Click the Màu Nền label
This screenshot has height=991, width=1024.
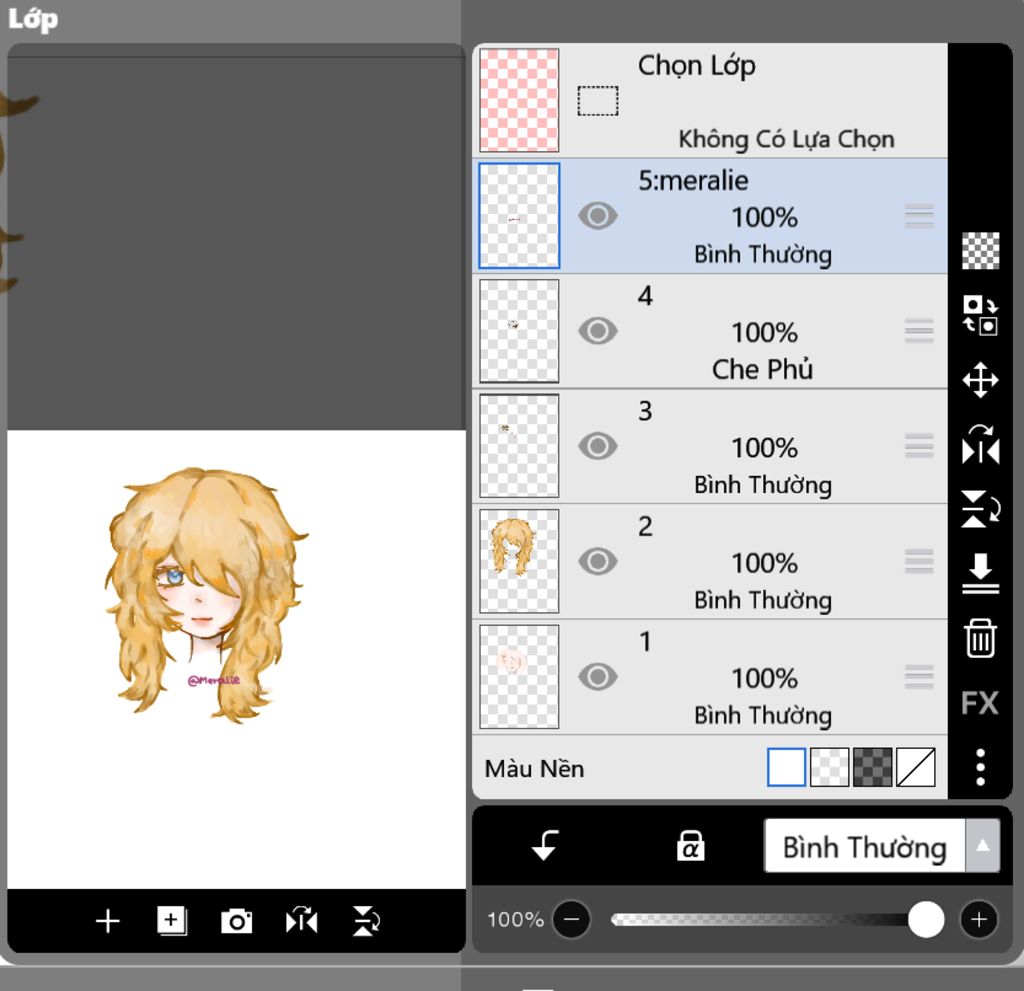point(534,768)
